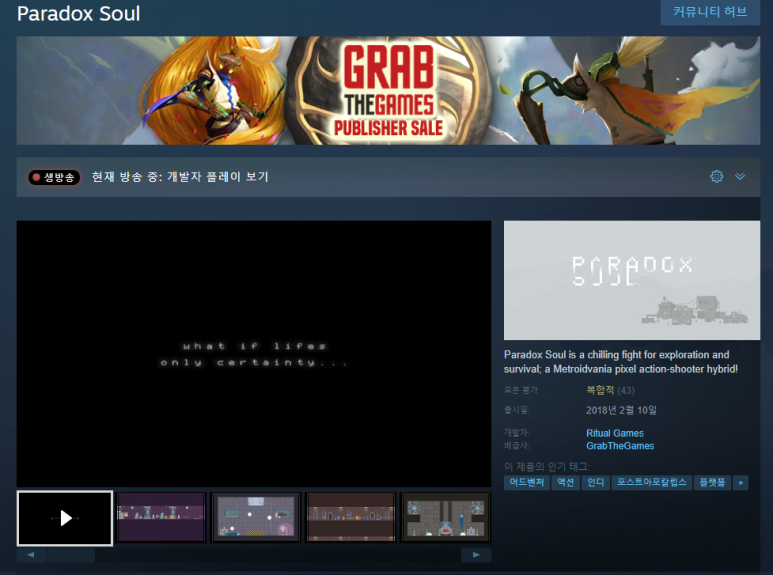Open the Grab The Games Publisher Sale banner

[x=388, y=90]
